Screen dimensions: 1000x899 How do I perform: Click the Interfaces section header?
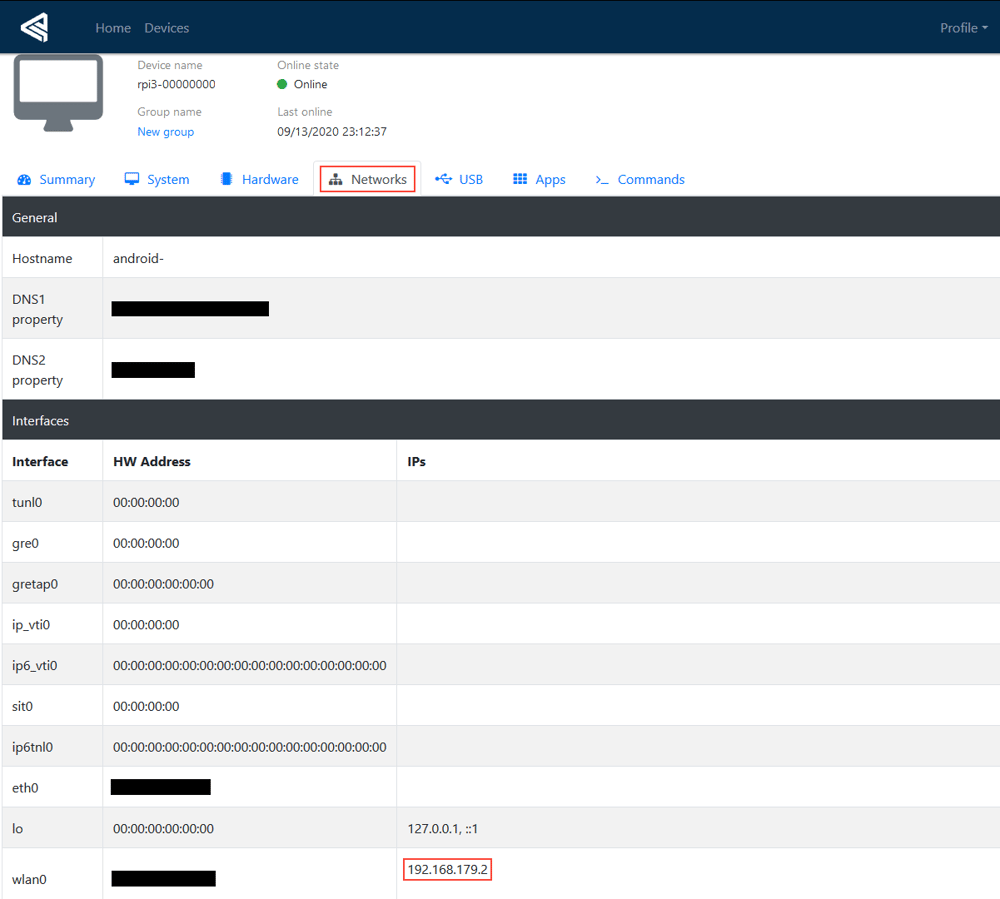[x=40, y=421]
